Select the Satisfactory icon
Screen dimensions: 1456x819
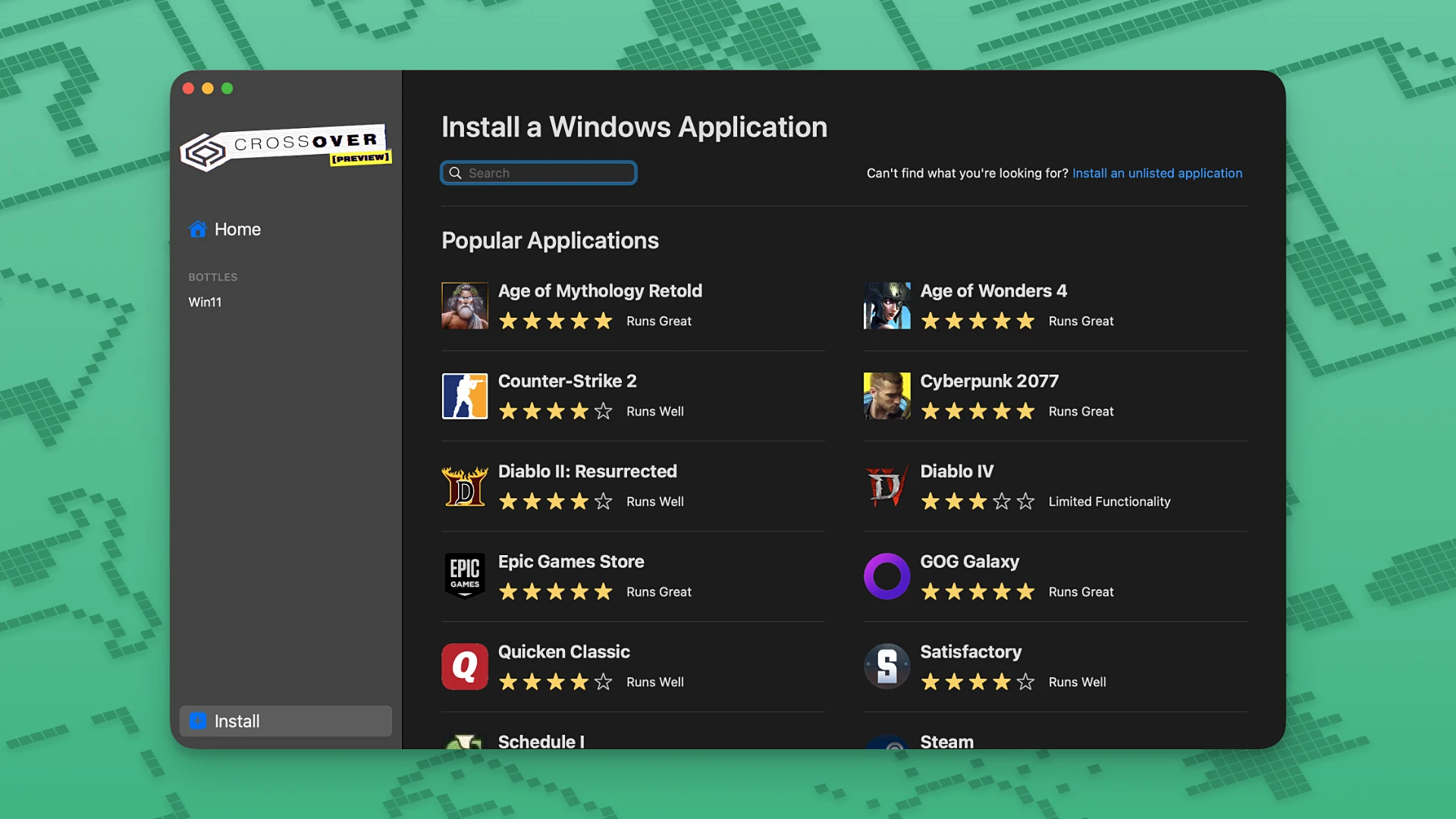(886, 667)
